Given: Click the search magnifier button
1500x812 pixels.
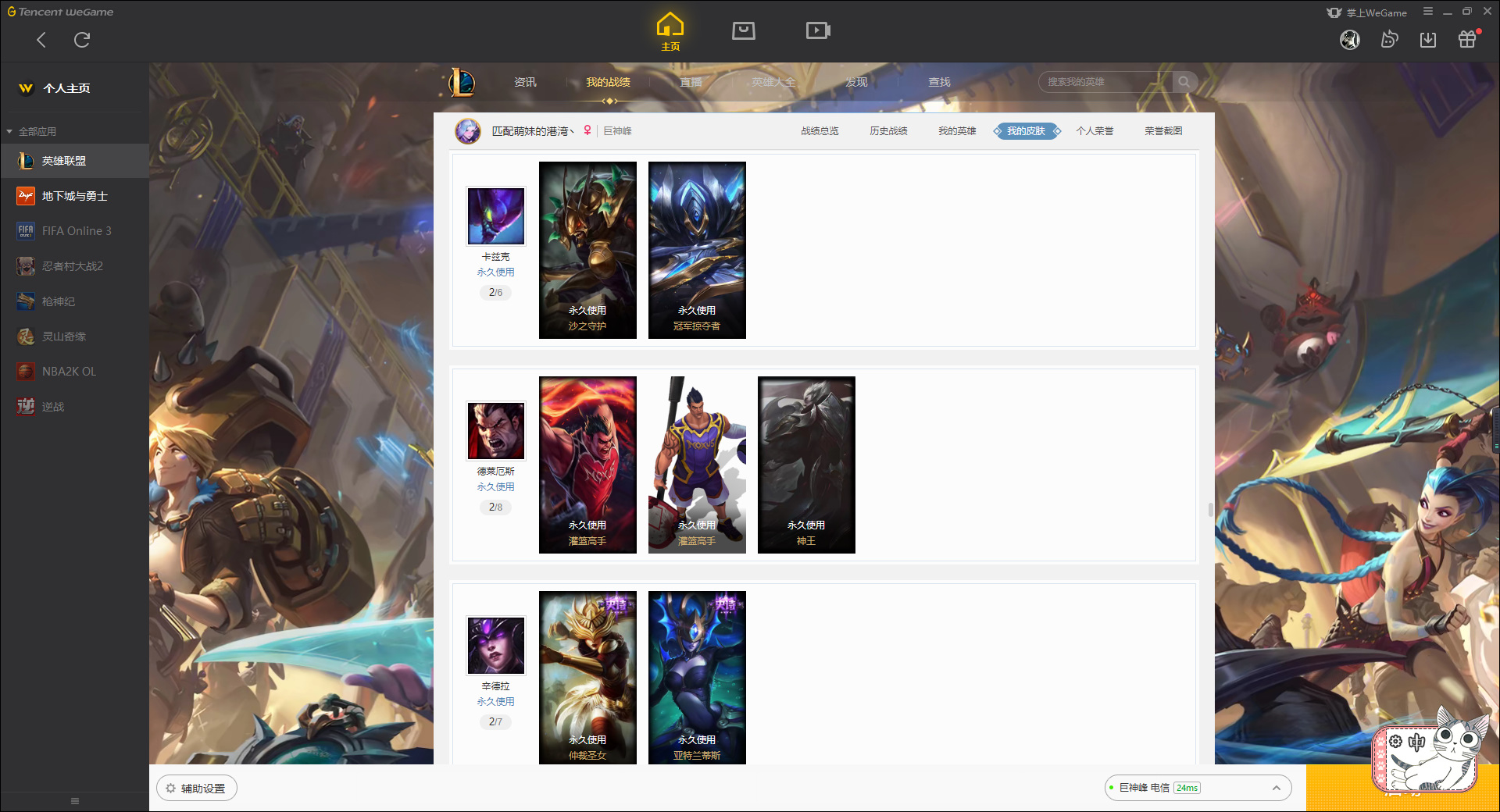Looking at the screenshot, I should point(1184,82).
